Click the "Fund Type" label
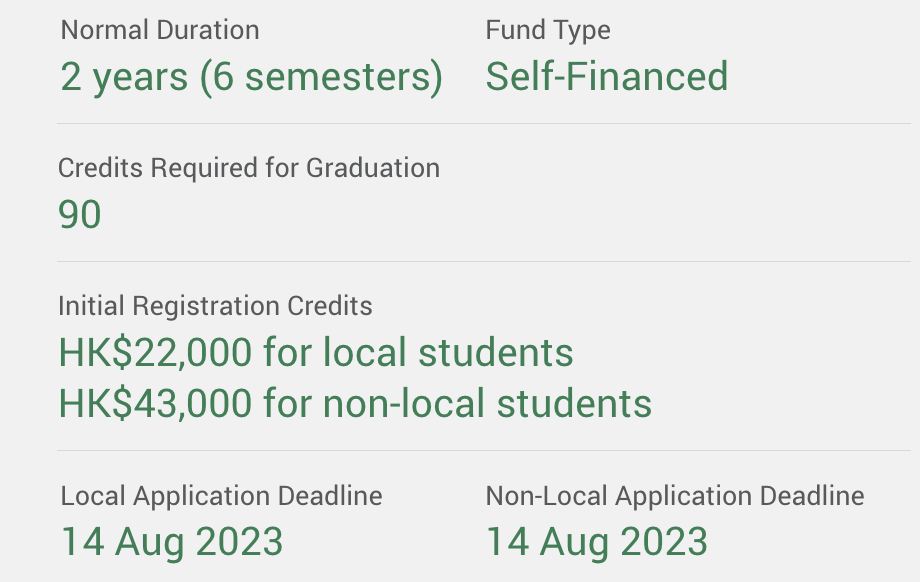Viewport: 920px width, 582px height. click(x=548, y=30)
